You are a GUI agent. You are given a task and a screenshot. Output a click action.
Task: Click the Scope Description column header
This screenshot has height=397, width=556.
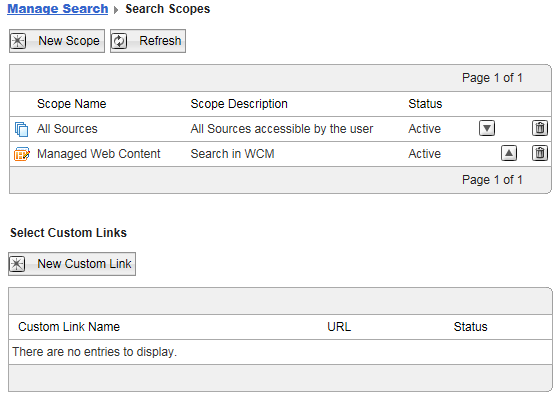coord(239,104)
